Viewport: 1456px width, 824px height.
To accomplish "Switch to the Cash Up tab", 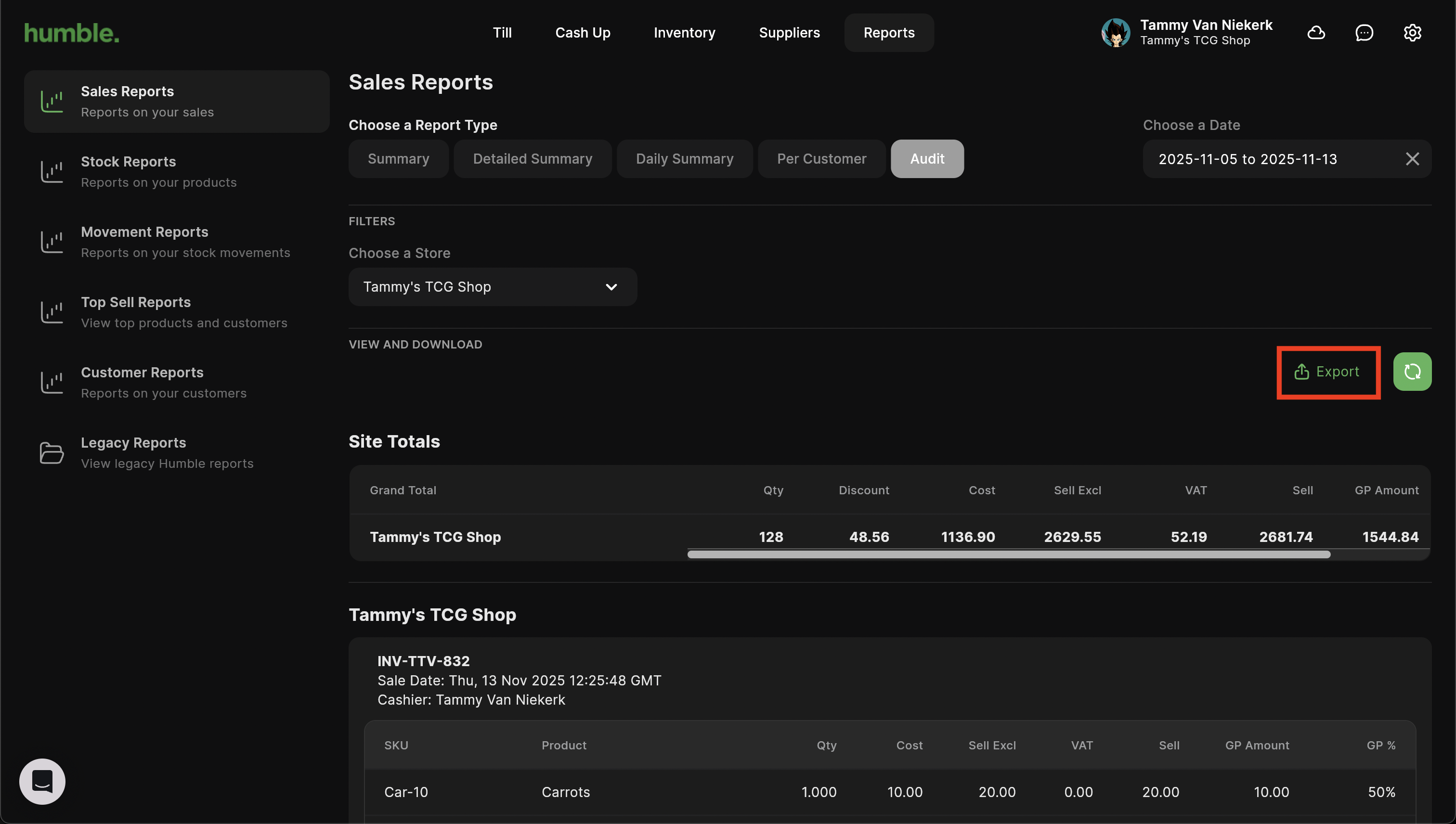I will click(583, 33).
